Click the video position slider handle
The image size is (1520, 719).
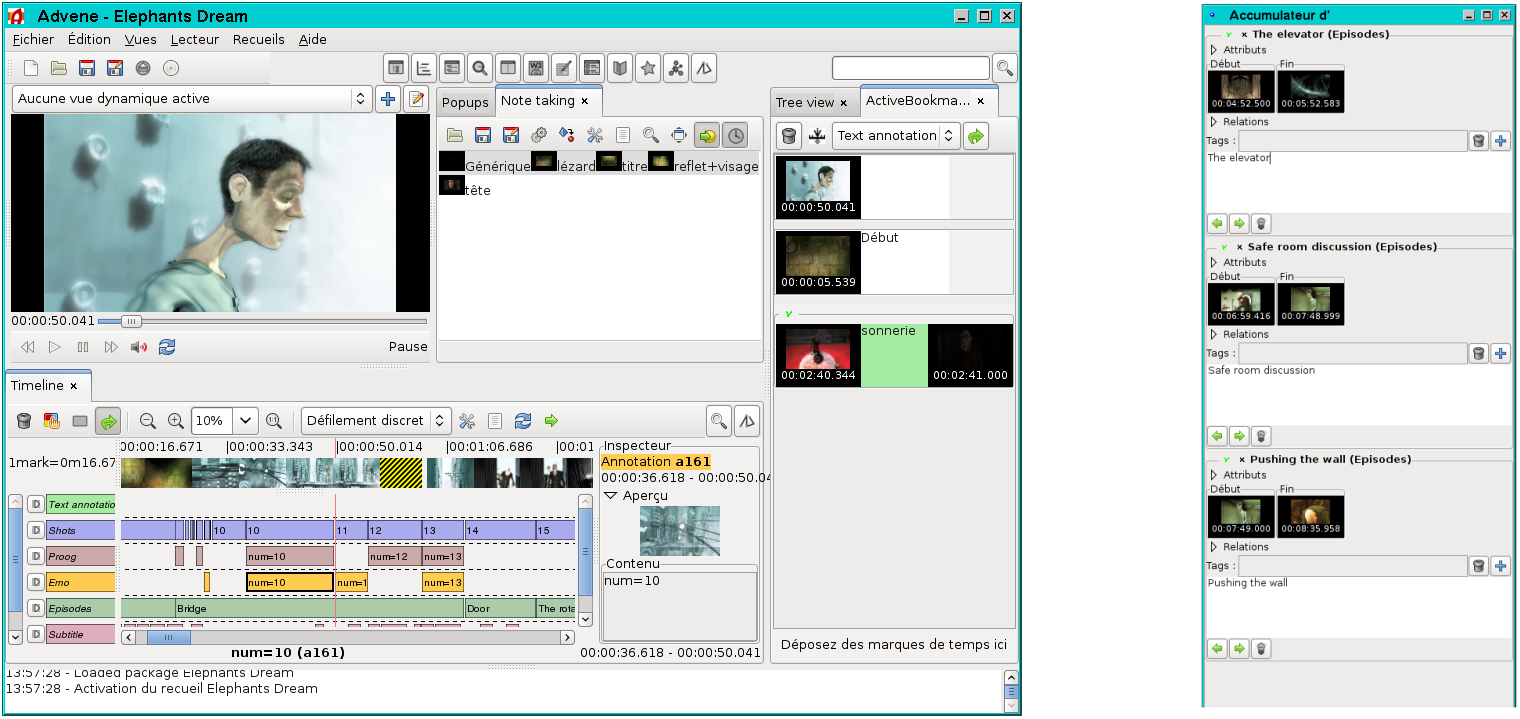pyautogui.click(x=131, y=321)
